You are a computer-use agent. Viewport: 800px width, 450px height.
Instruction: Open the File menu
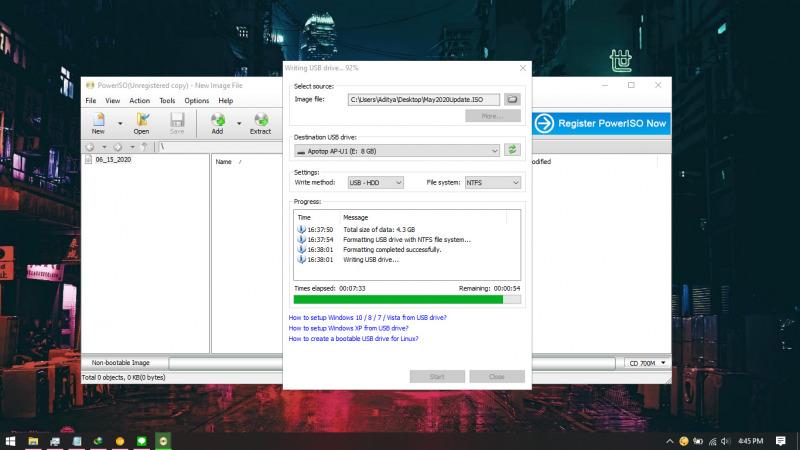[x=91, y=101]
